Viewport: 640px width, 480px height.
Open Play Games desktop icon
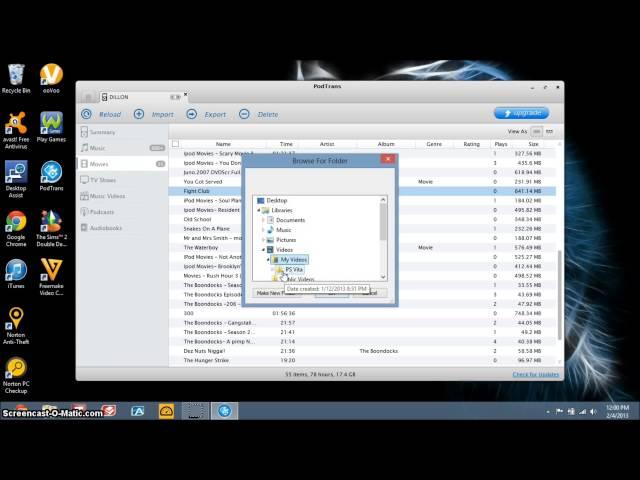point(51,127)
